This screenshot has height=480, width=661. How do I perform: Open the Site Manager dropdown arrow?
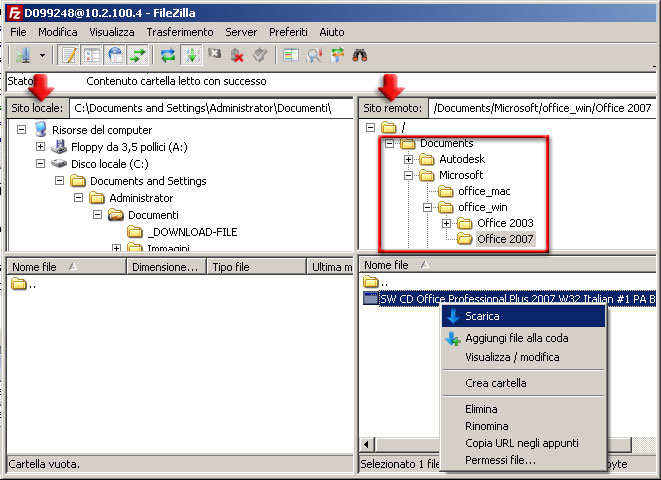pos(42,55)
